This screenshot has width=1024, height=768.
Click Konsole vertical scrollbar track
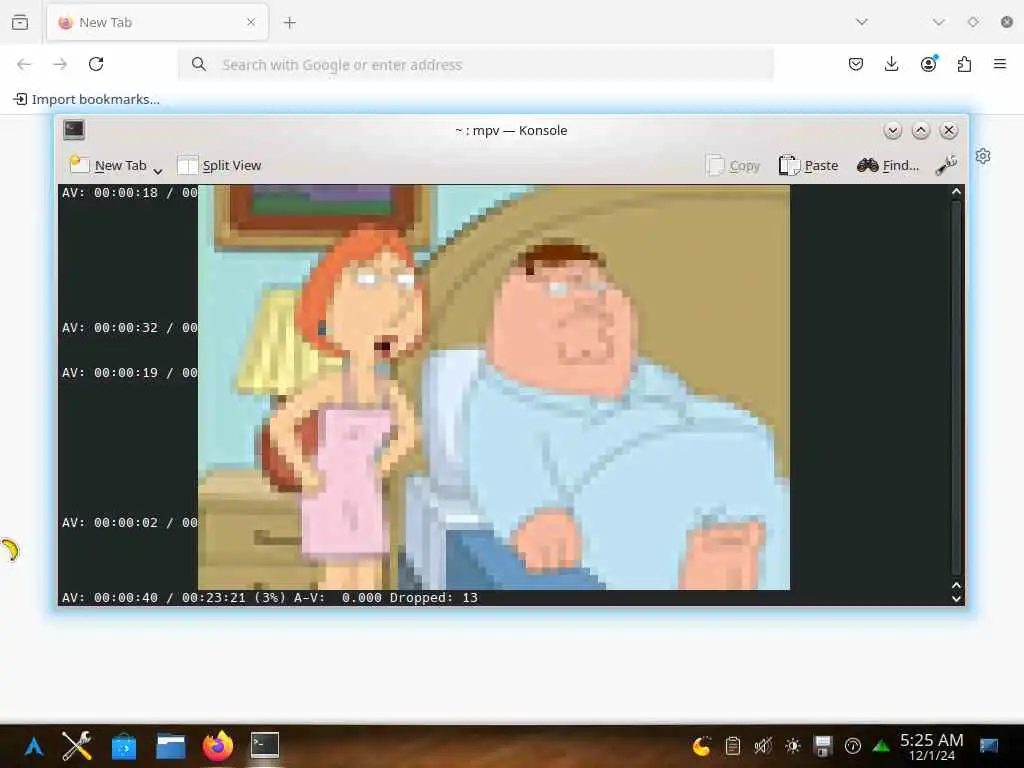point(957,388)
